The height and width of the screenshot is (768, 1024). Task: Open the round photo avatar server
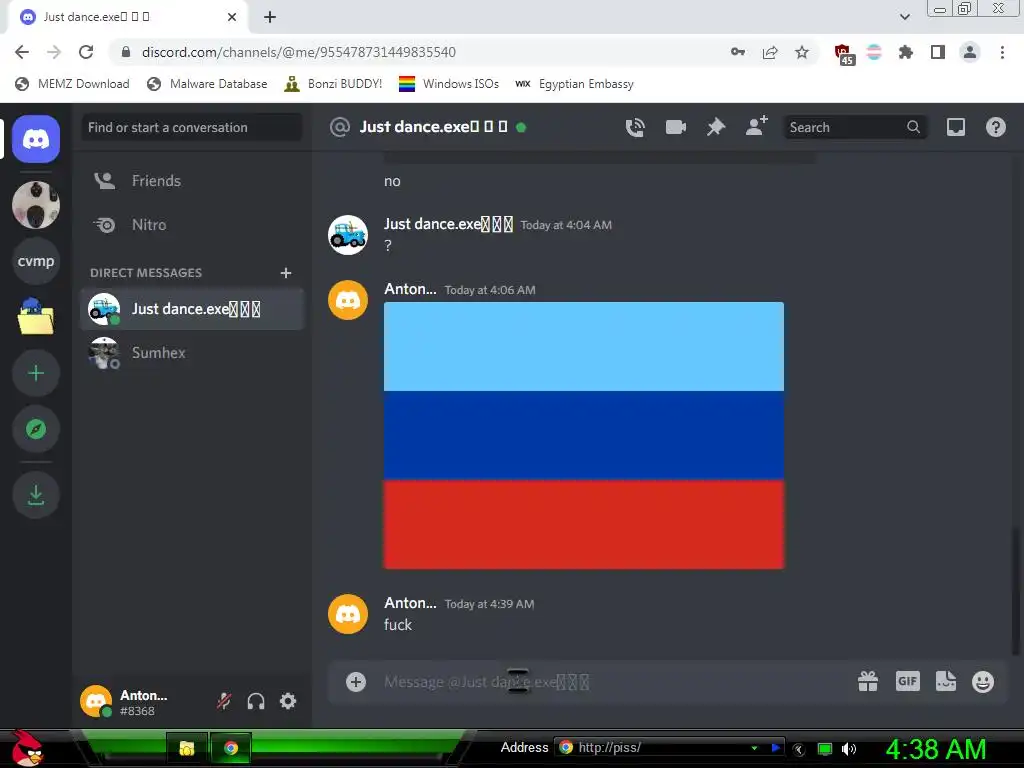[36, 205]
